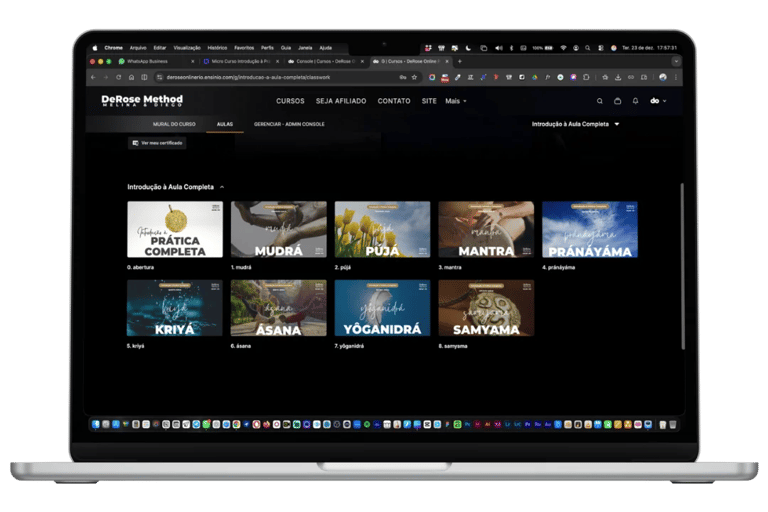Click the Wi-Fi icon in menu bar
This screenshot has height=512, width=768.
[563, 48]
